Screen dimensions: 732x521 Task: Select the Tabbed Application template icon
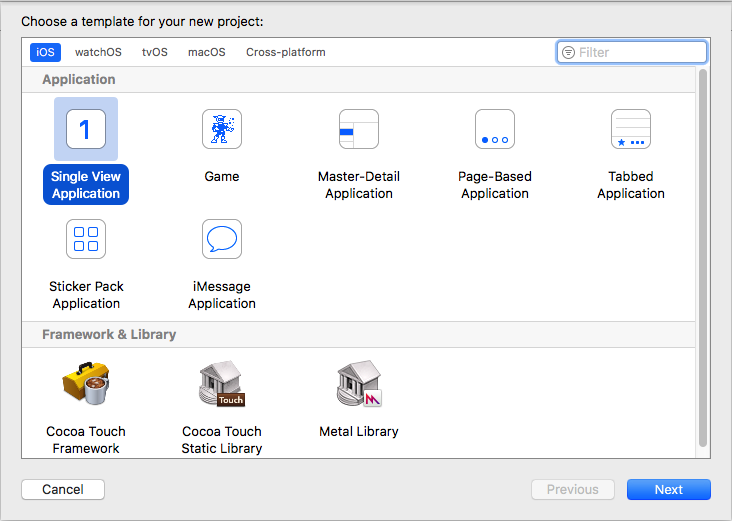pos(630,129)
